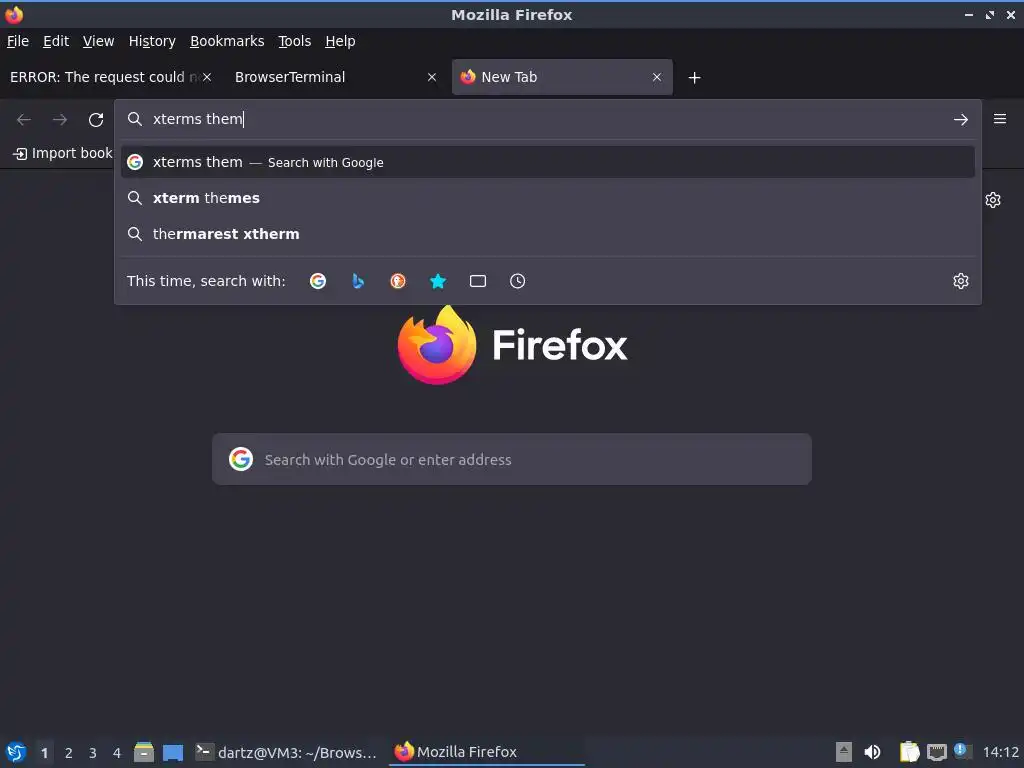Click the page's Search with Google box
1024x768 pixels.
point(511,459)
